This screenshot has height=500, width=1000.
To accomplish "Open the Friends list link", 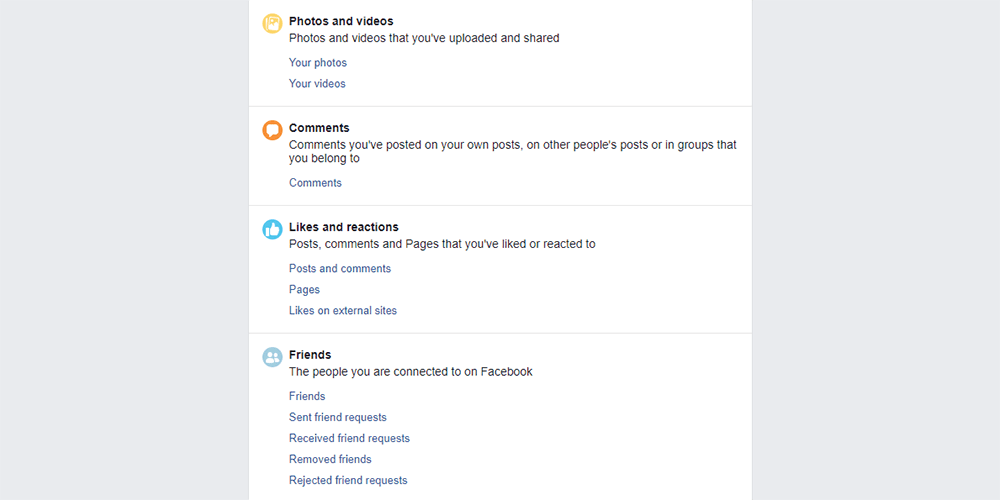I will (x=307, y=396).
